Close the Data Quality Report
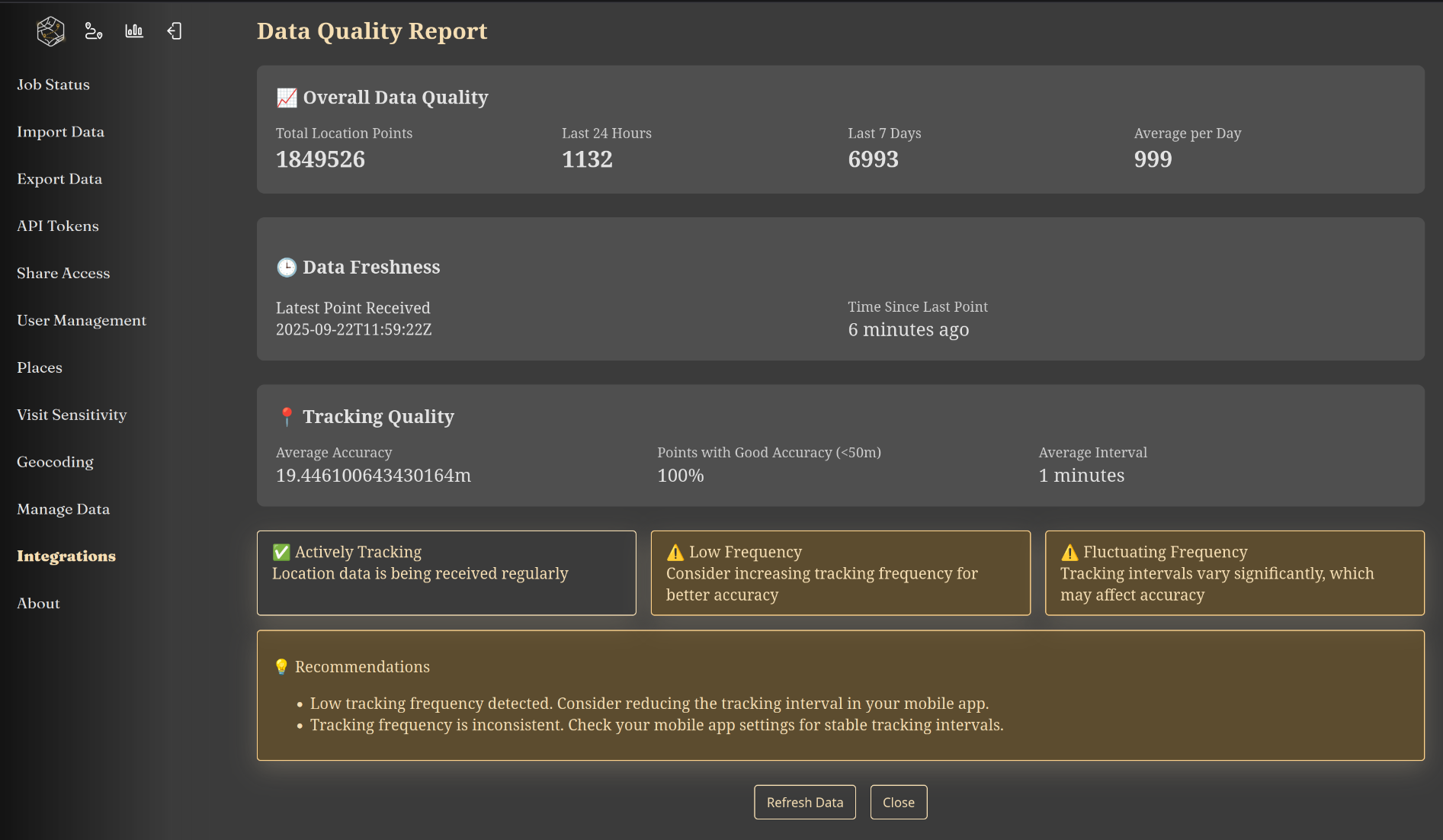 pos(898,802)
